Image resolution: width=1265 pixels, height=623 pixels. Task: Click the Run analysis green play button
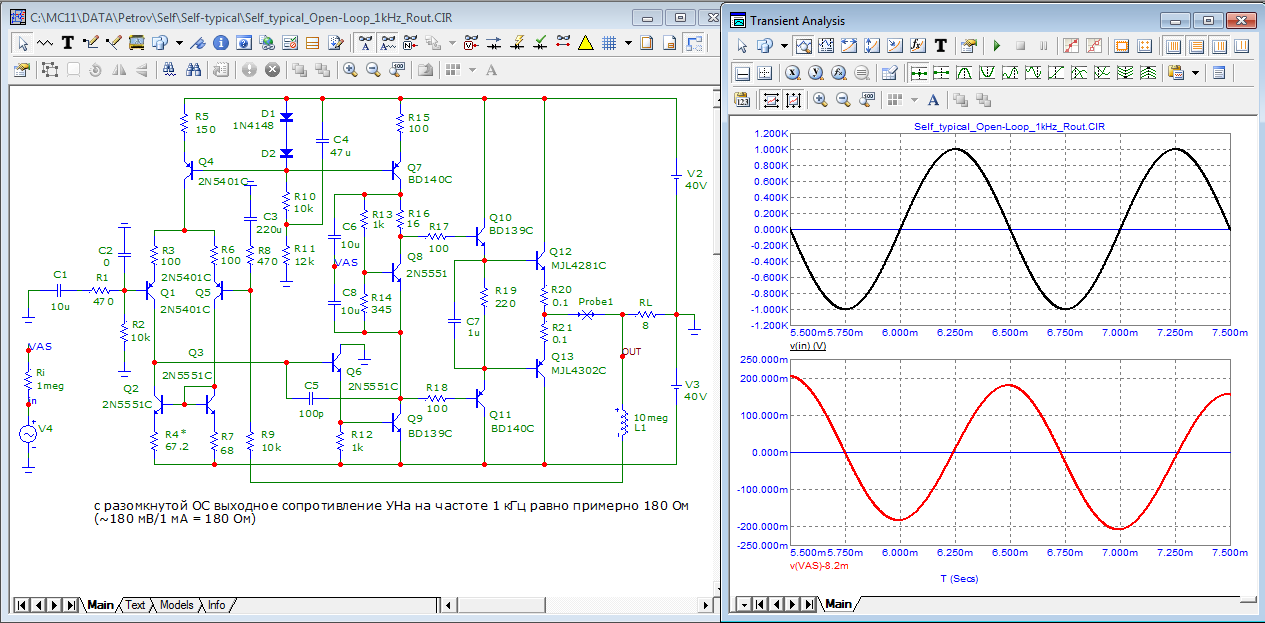click(x=996, y=46)
